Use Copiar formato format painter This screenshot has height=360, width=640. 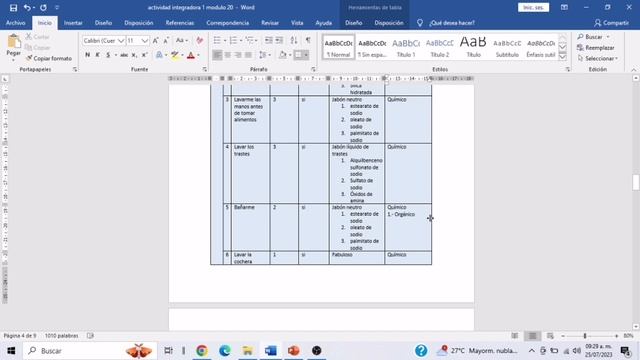click(x=49, y=58)
